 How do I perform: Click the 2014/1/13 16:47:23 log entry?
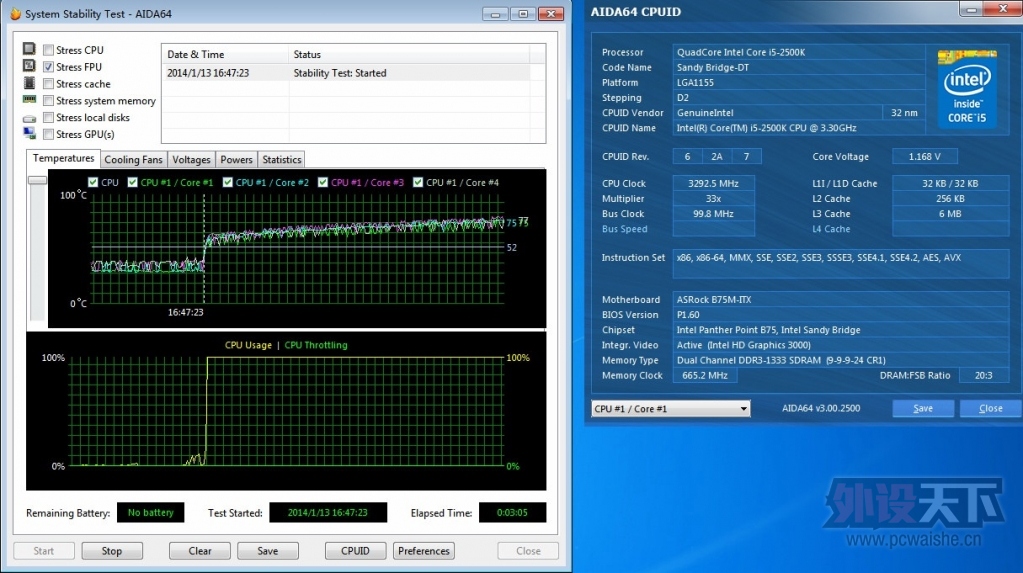(208, 73)
